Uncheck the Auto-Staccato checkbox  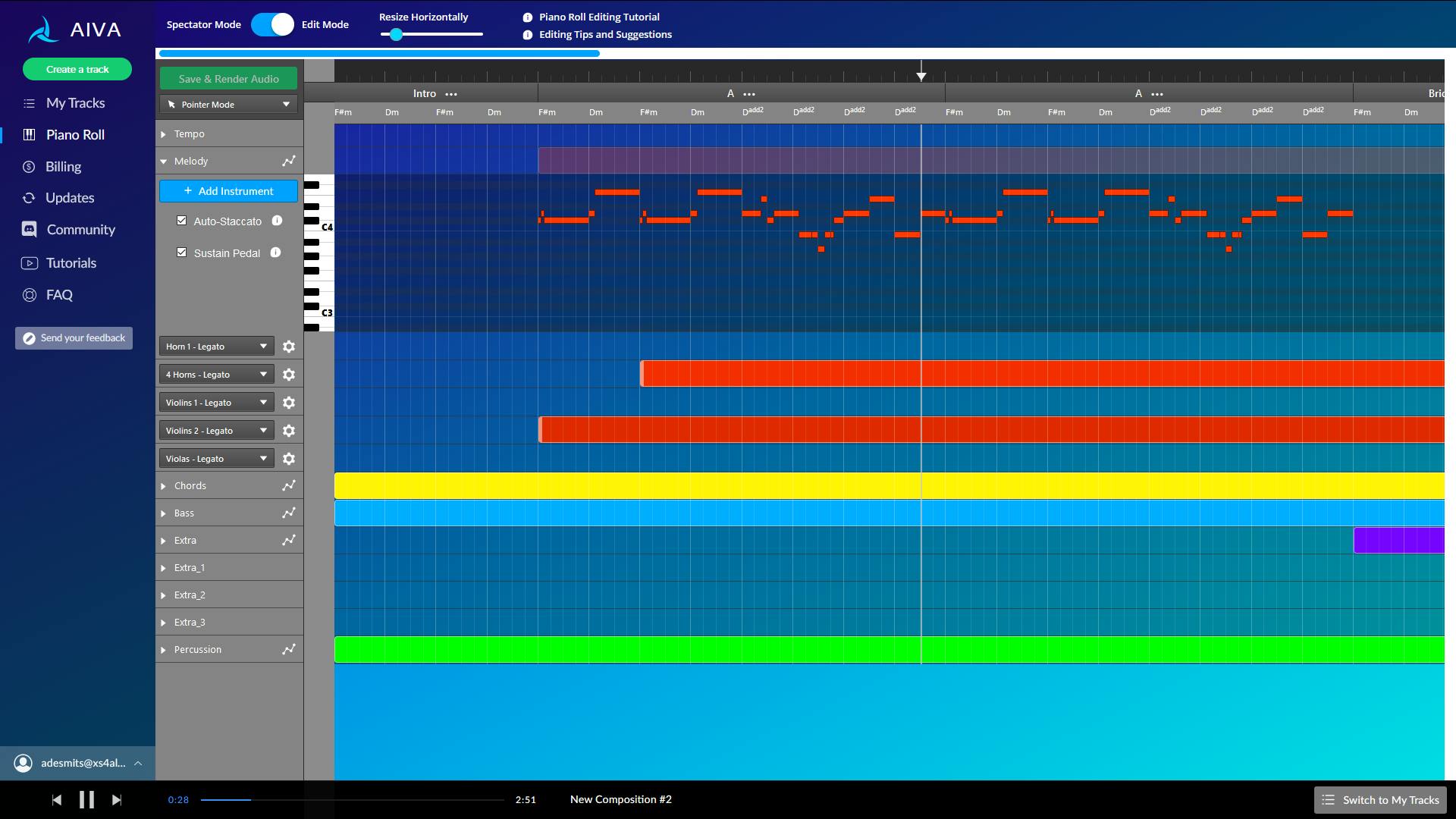pos(181,221)
